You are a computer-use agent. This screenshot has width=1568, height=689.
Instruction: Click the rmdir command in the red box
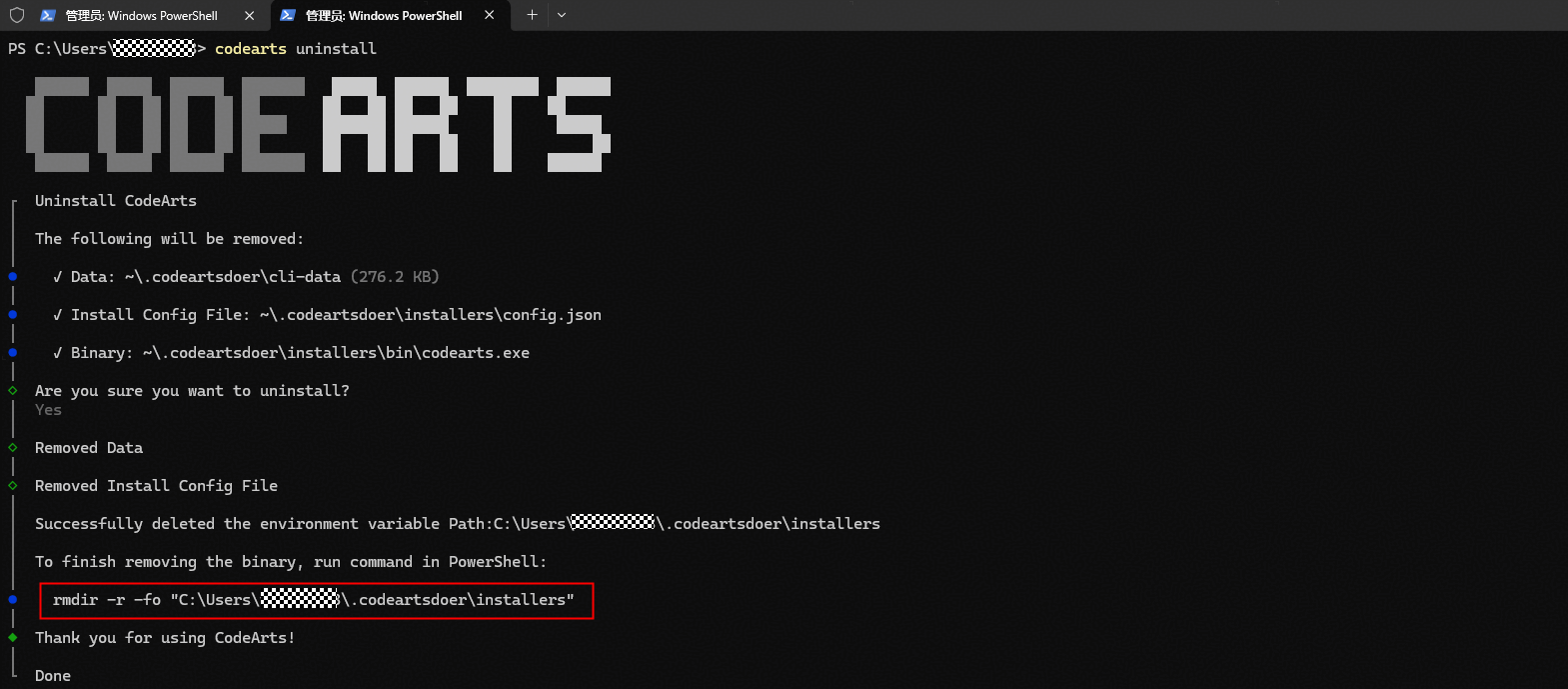point(314,600)
